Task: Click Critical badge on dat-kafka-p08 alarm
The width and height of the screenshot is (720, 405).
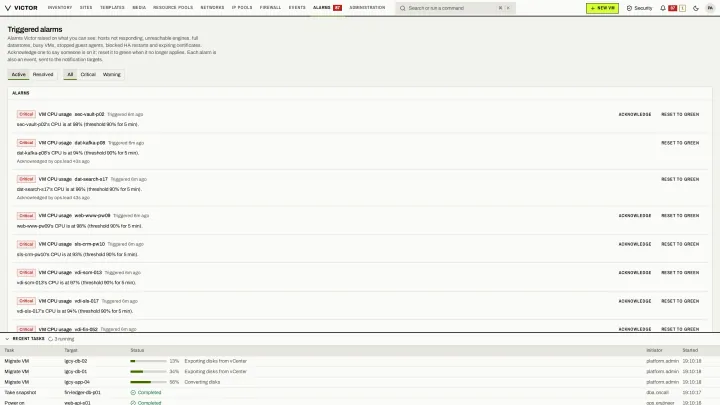Action: [x=26, y=143]
